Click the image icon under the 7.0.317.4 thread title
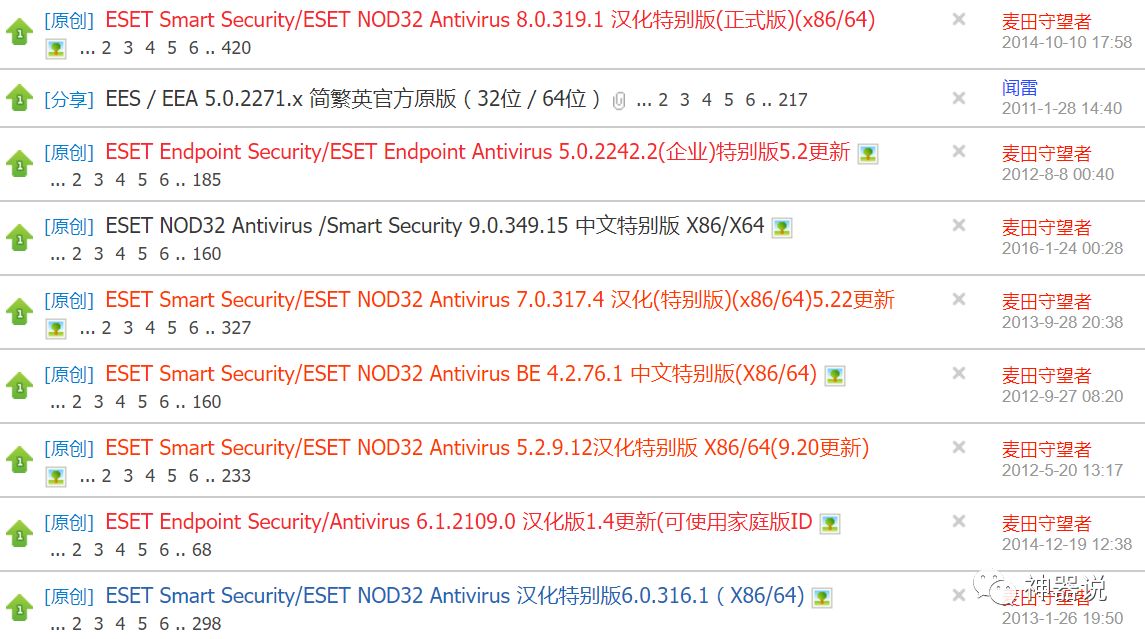The height and width of the screenshot is (639, 1145). click(55, 328)
